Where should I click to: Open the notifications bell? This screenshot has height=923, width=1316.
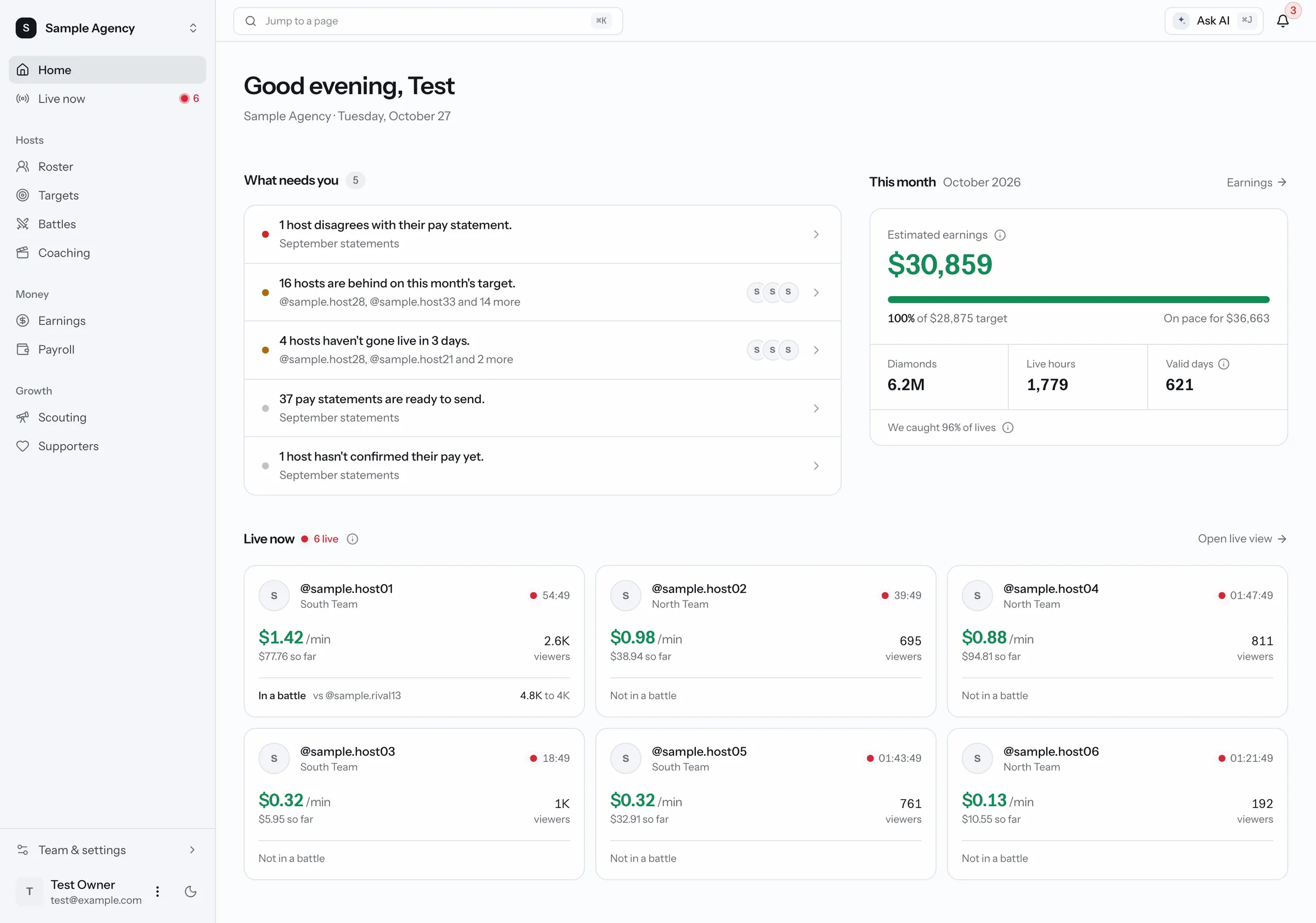(x=1283, y=21)
